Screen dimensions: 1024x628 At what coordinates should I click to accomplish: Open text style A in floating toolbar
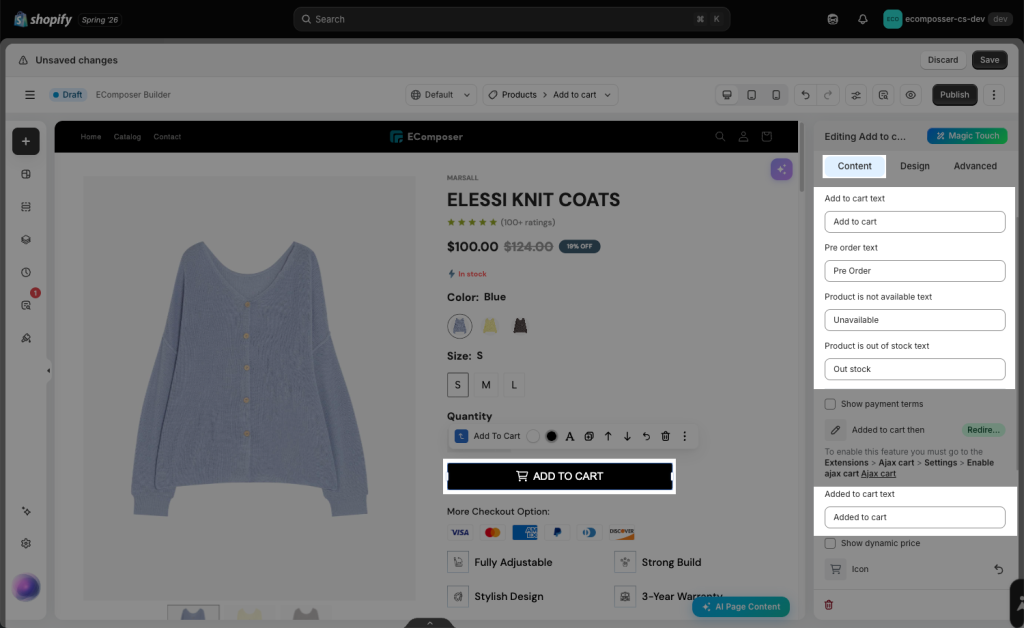pos(569,436)
